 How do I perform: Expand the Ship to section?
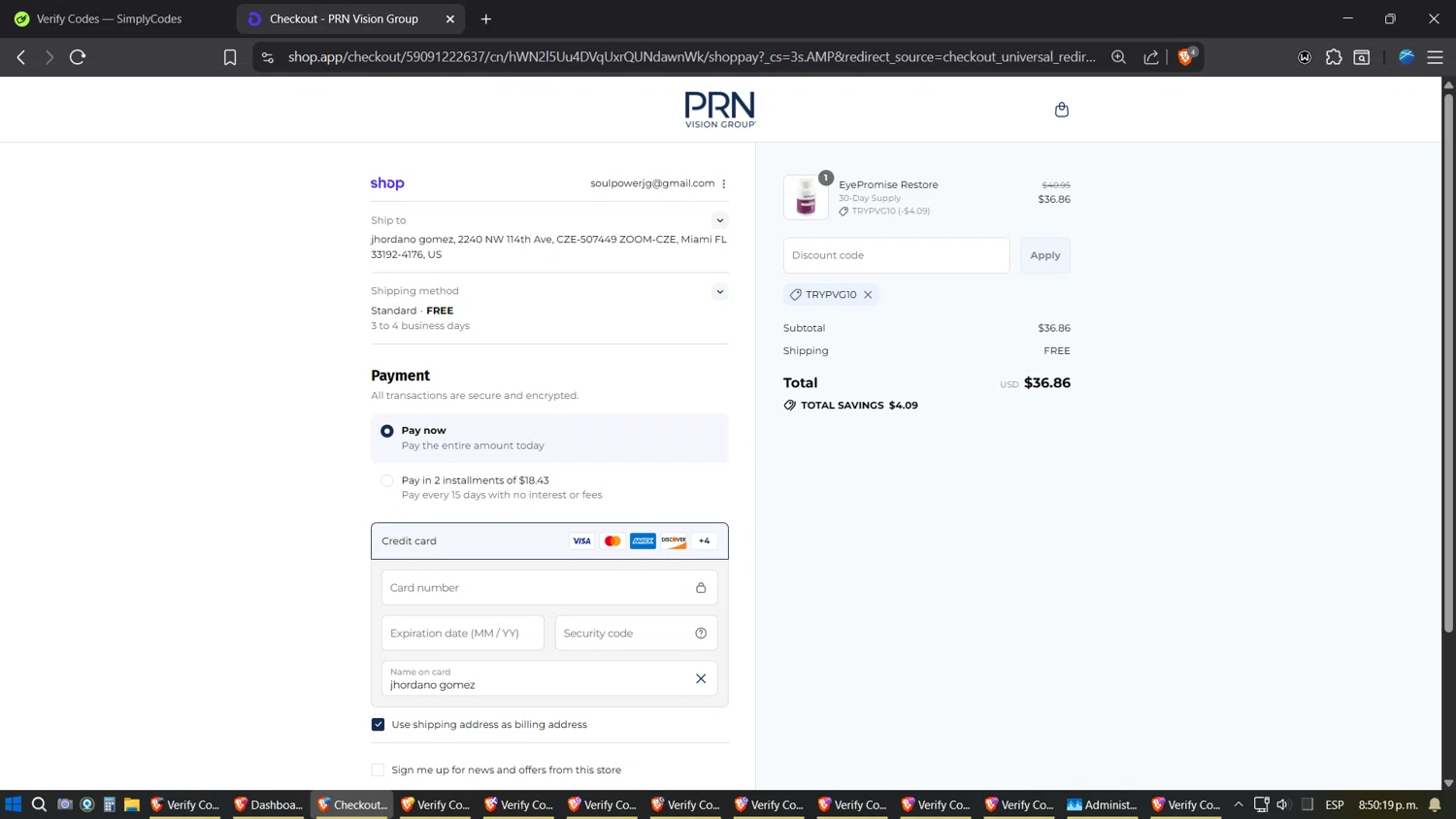pos(719,220)
